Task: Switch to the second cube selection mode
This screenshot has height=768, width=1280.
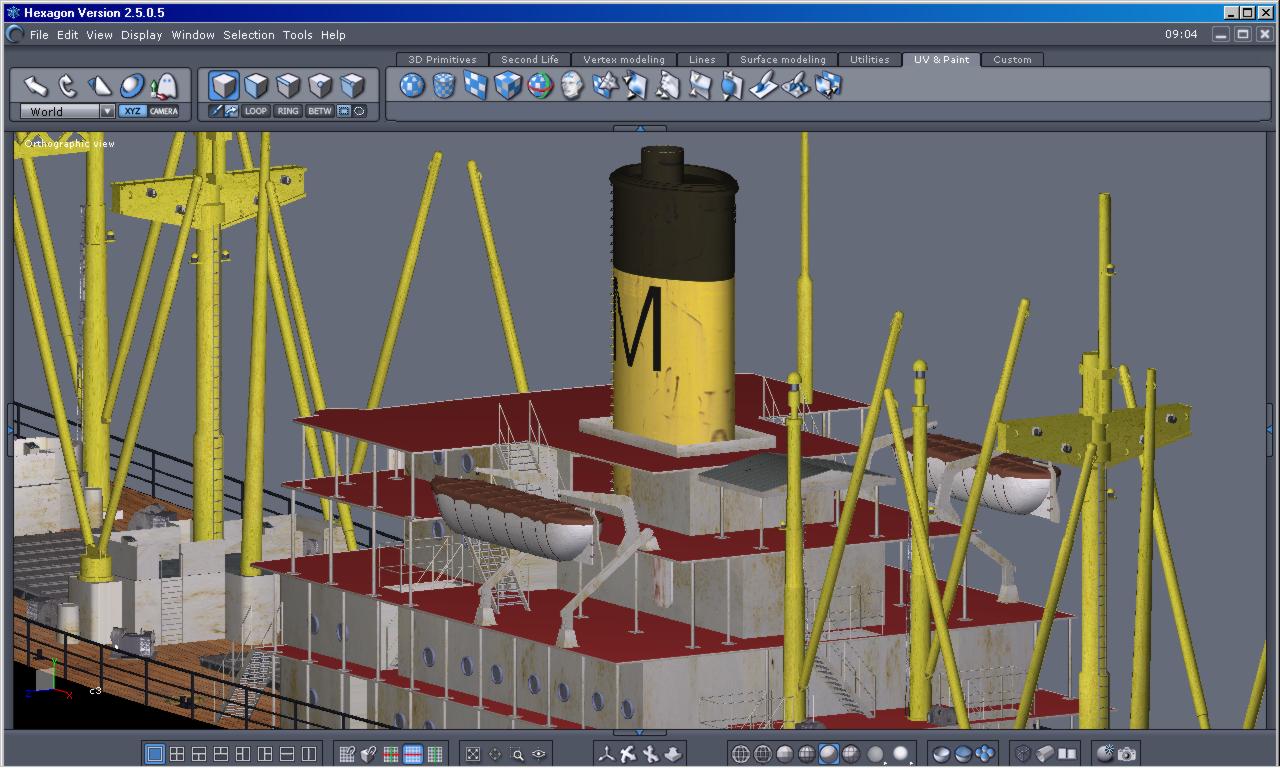Action: [x=257, y=85]
